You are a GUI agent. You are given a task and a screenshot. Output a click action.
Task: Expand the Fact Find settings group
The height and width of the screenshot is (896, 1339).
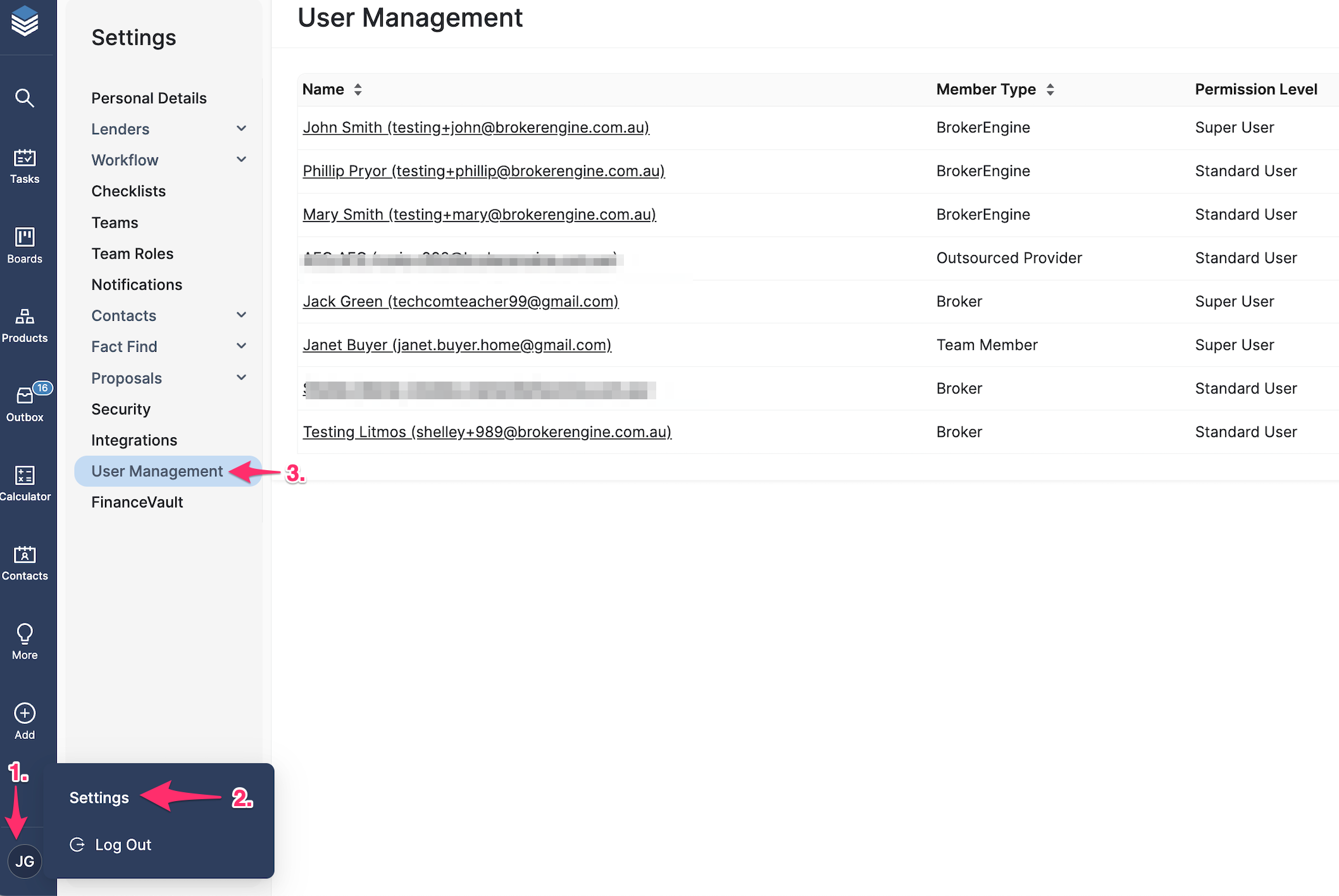tap(241, 346)
